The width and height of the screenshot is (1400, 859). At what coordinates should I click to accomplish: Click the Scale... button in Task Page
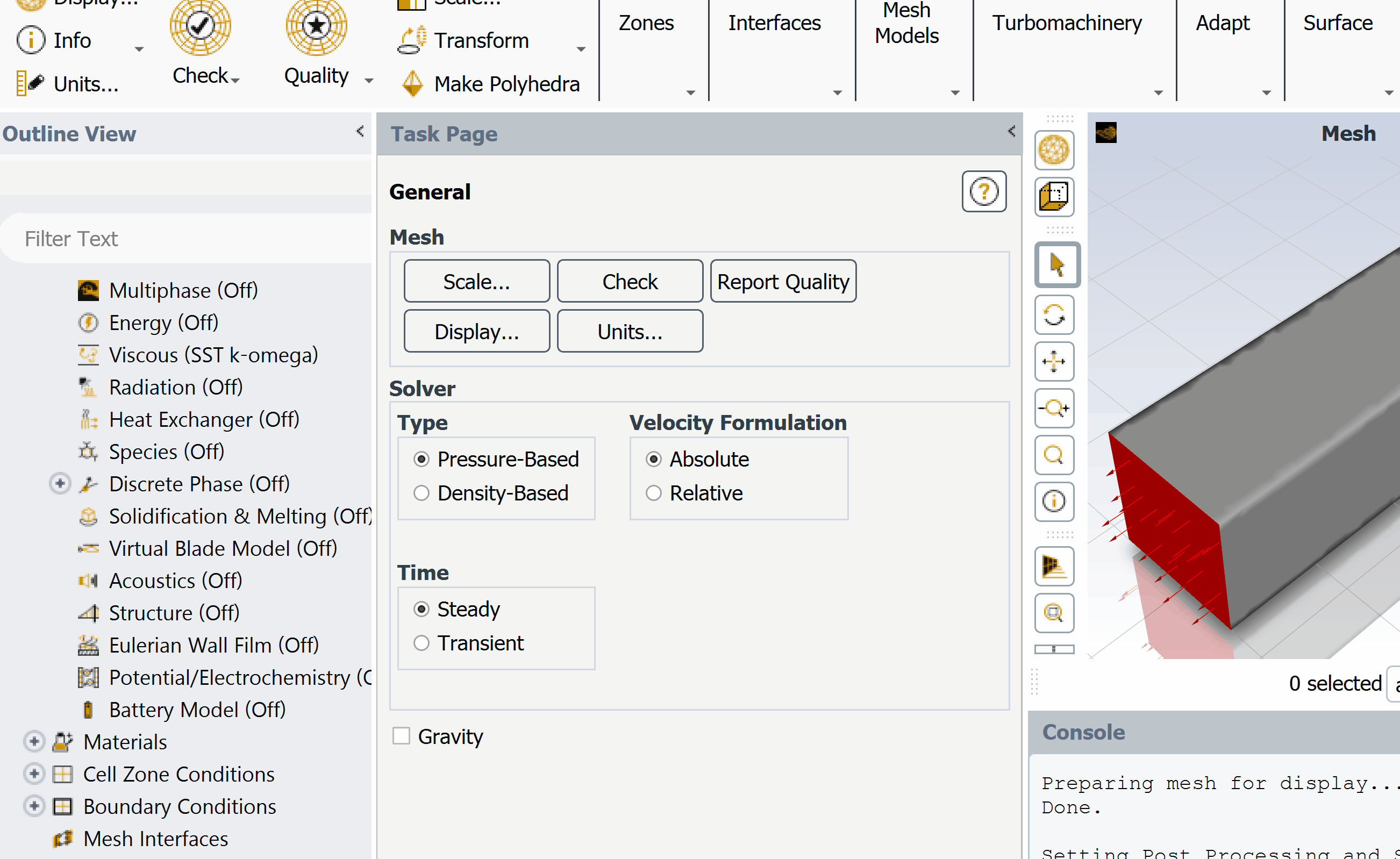(477, 281)
